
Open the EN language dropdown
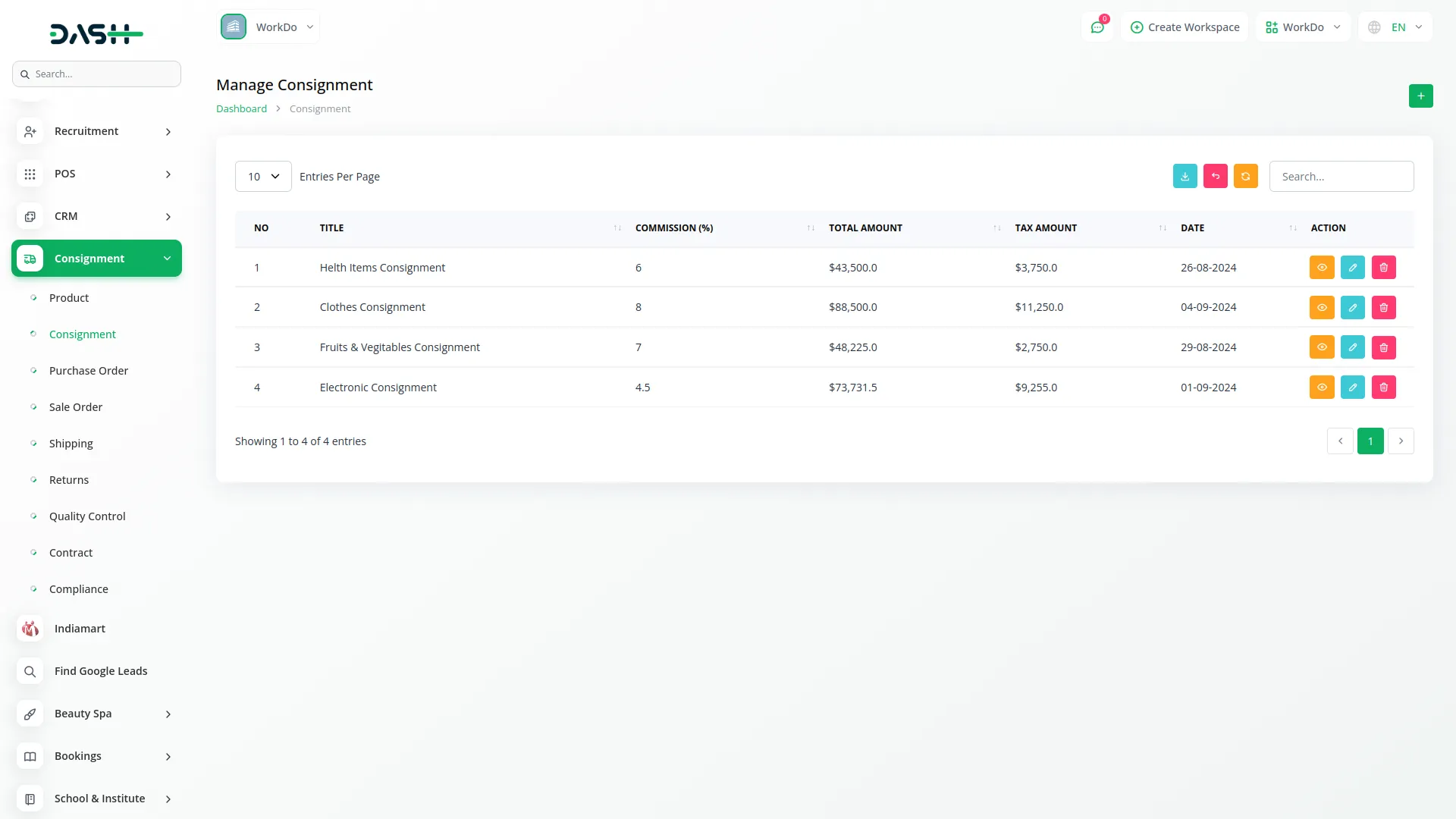pyautogui.click(x=1396, y=27)
